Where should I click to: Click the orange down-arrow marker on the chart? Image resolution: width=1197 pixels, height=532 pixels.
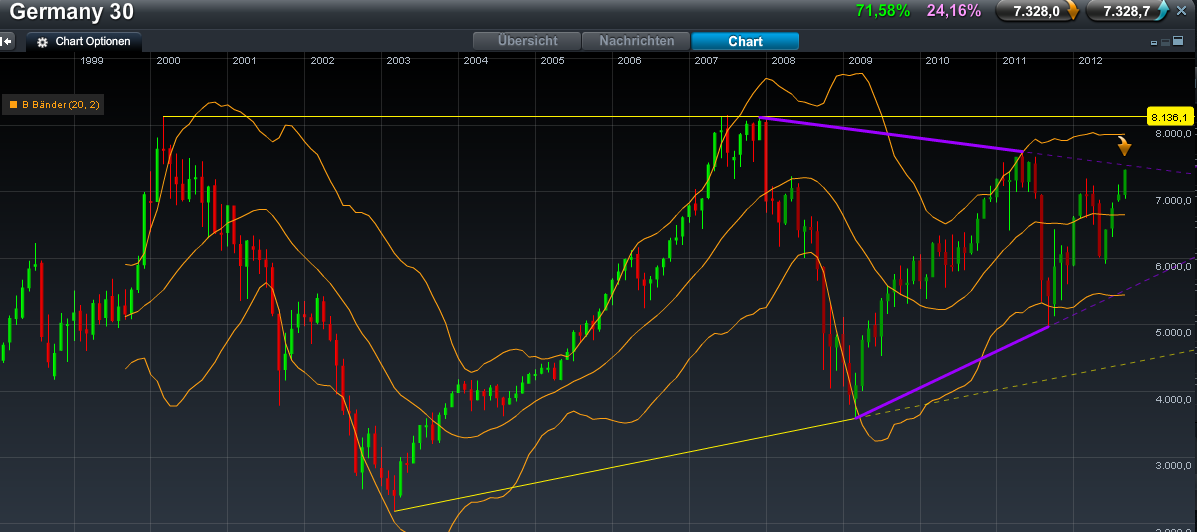click(x=1124, y=146)
